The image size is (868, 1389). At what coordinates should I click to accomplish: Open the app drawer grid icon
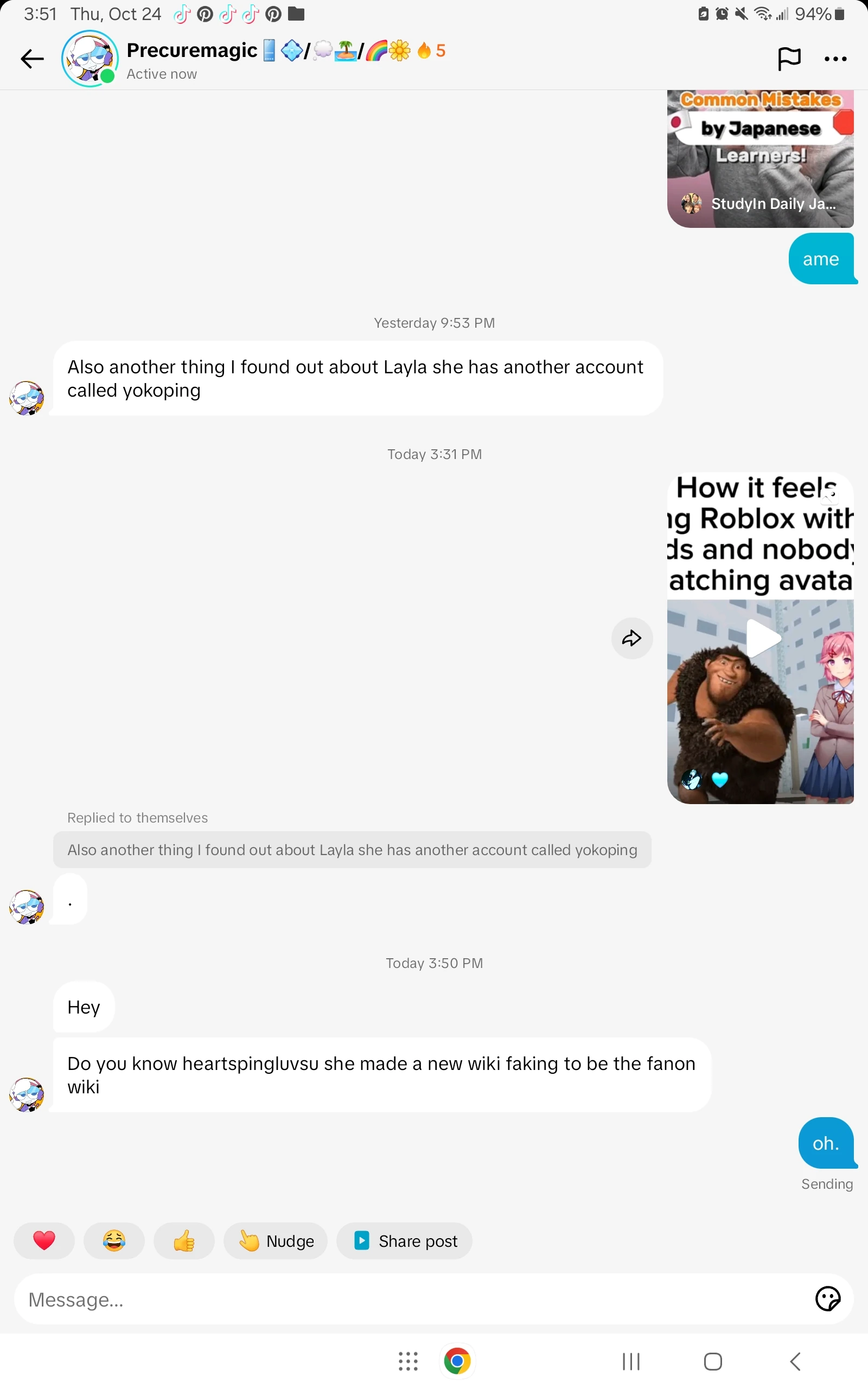pos(408,1361)
